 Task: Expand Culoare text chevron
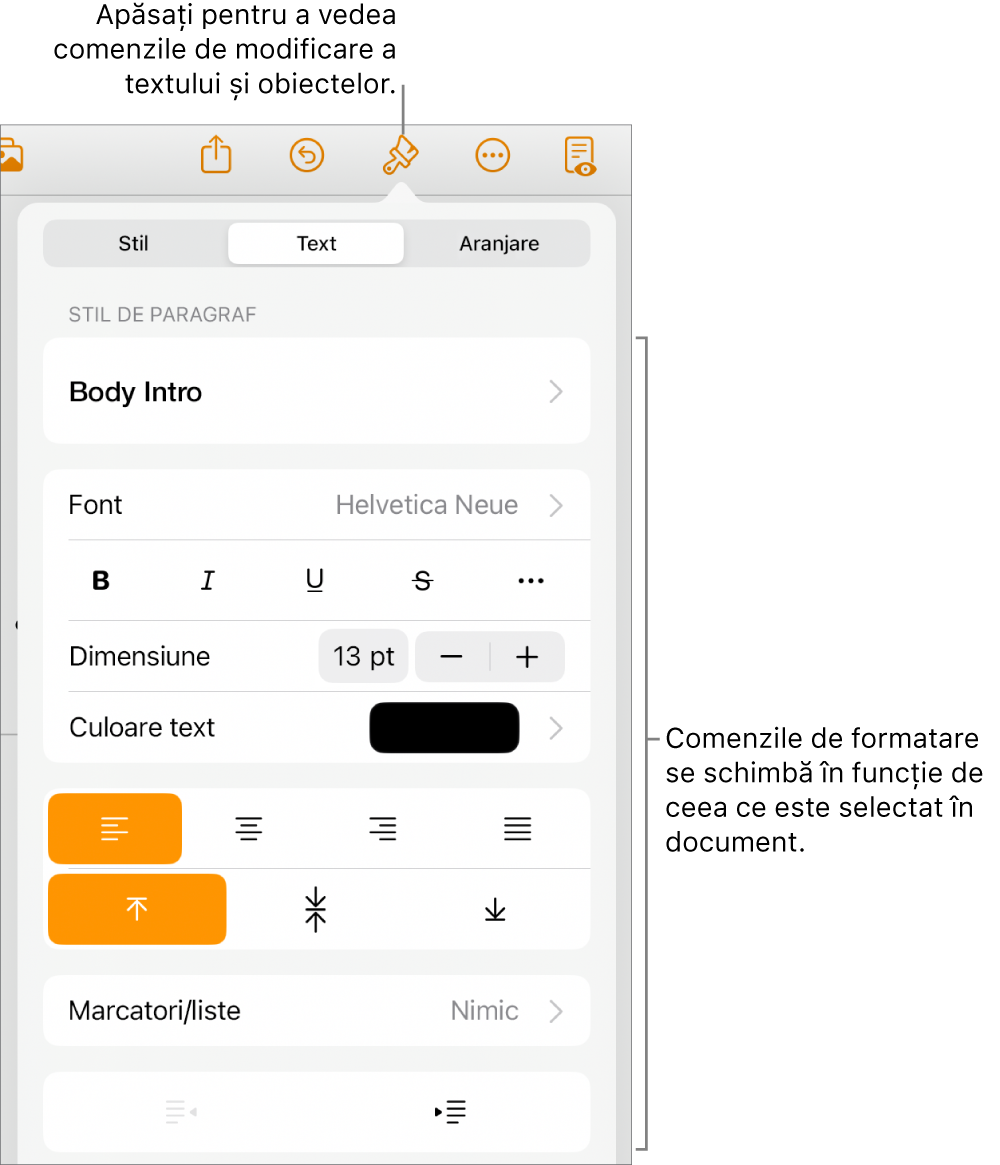coord(556,727)
